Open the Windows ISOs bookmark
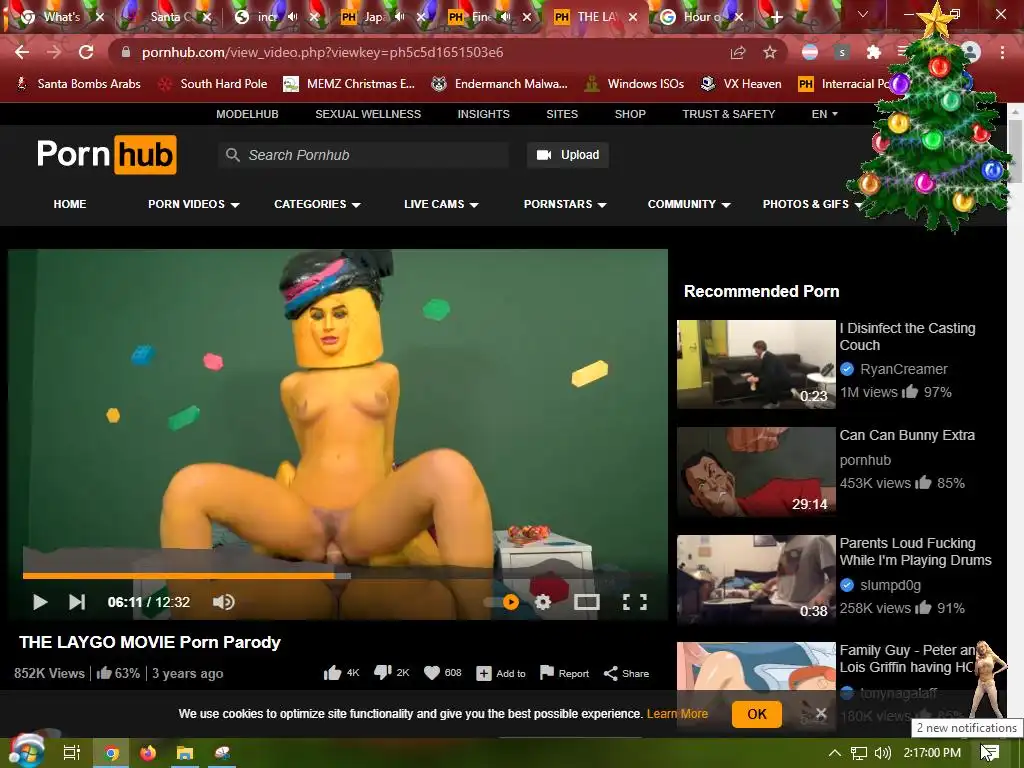Viewport: 1024px width, 768px height. tap(634, 84)
